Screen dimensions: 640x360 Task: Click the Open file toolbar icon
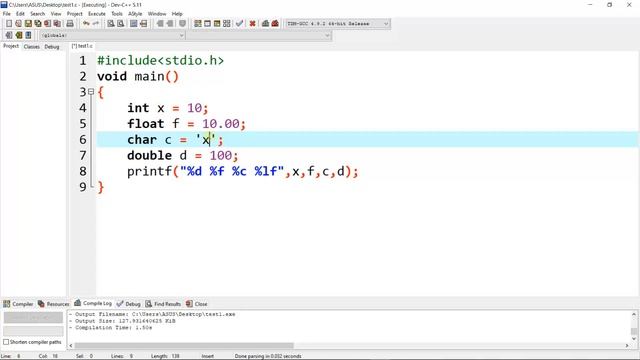pos(18,24)
